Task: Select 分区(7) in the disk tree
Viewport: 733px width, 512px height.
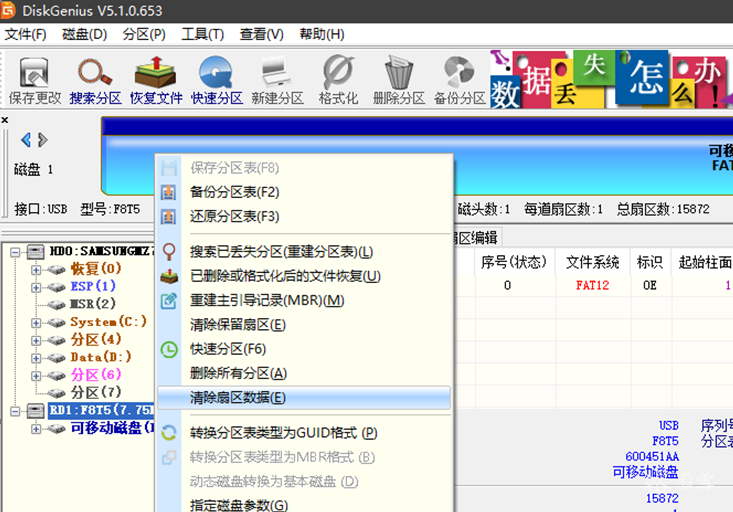Action: point(96,392)
